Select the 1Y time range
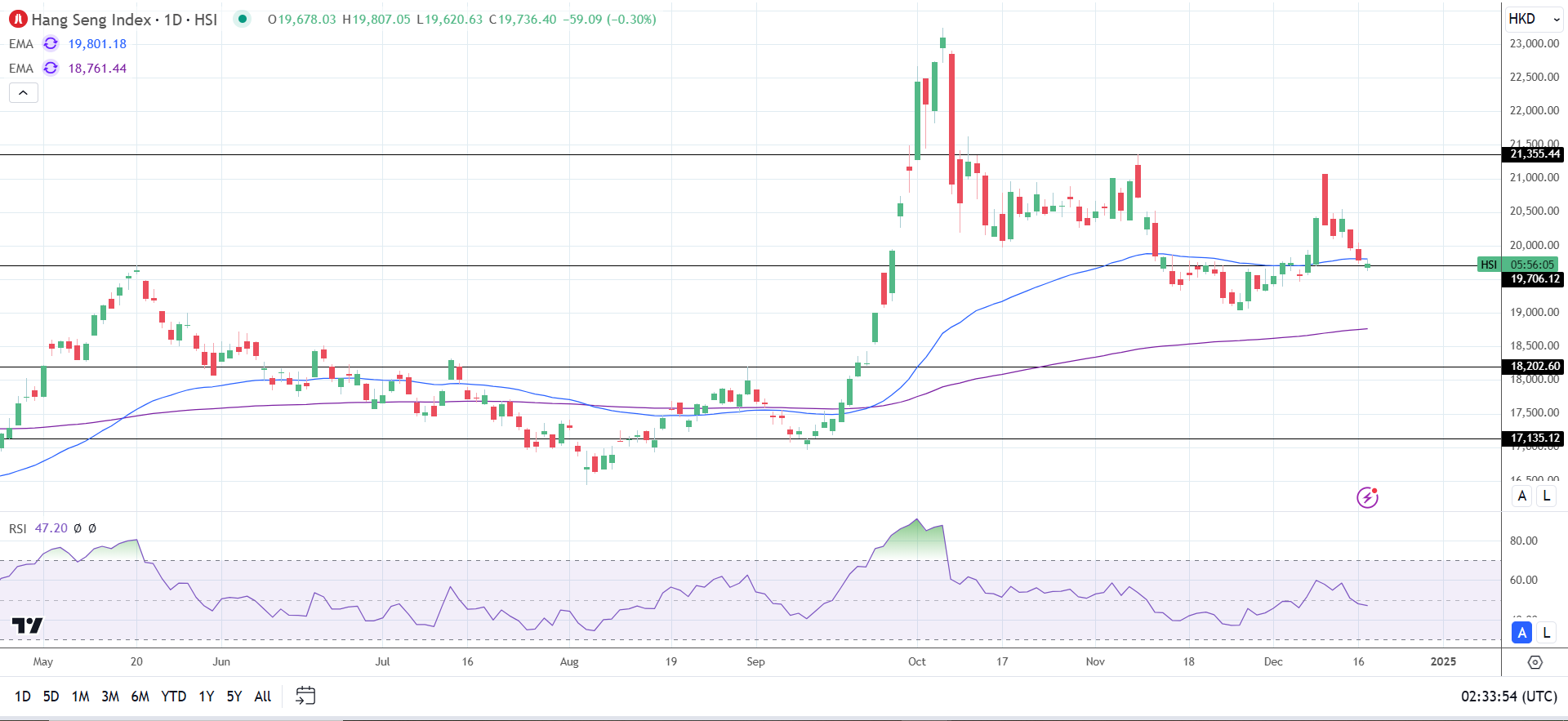This screenshot has width=1568, height=721. [207, 697]
